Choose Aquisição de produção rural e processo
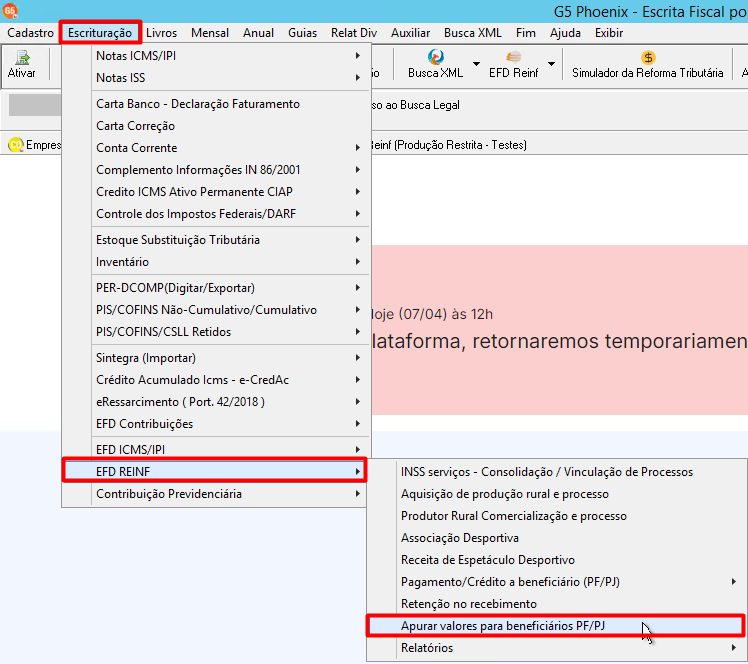This screenshot has width=748, height=664. [556, 494]
